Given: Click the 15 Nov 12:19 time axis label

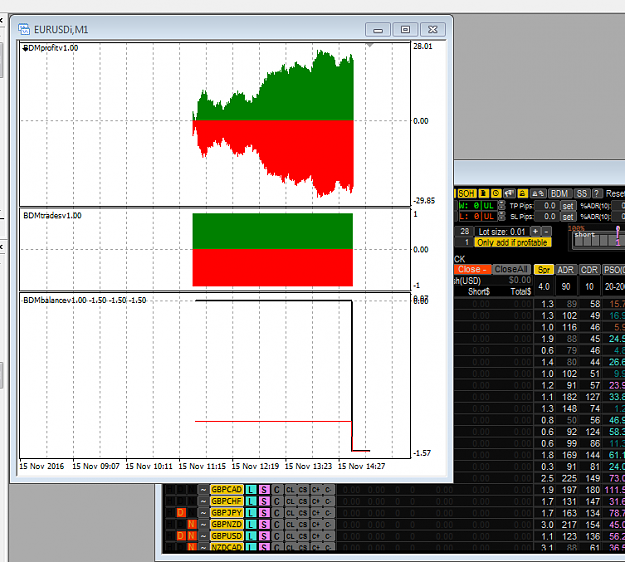Looking at the screenshot, I should (x=255, y=466).
